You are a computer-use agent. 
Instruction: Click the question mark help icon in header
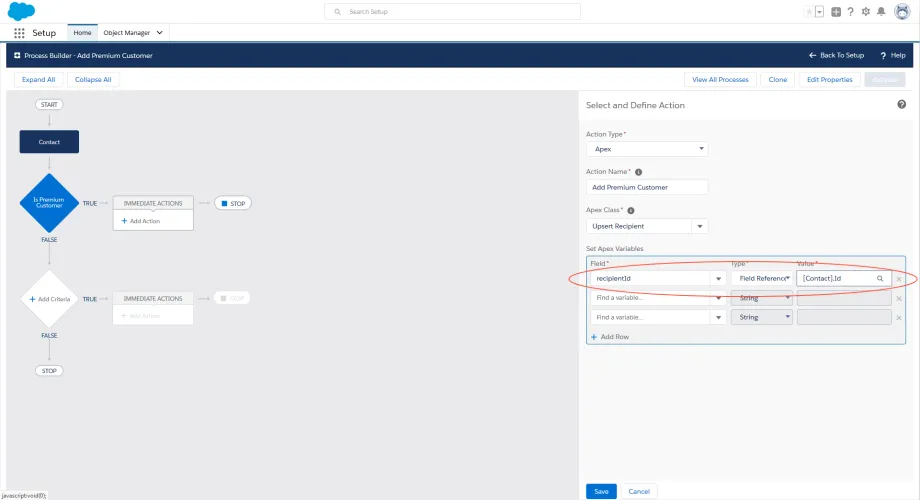[x=850, y=12]
